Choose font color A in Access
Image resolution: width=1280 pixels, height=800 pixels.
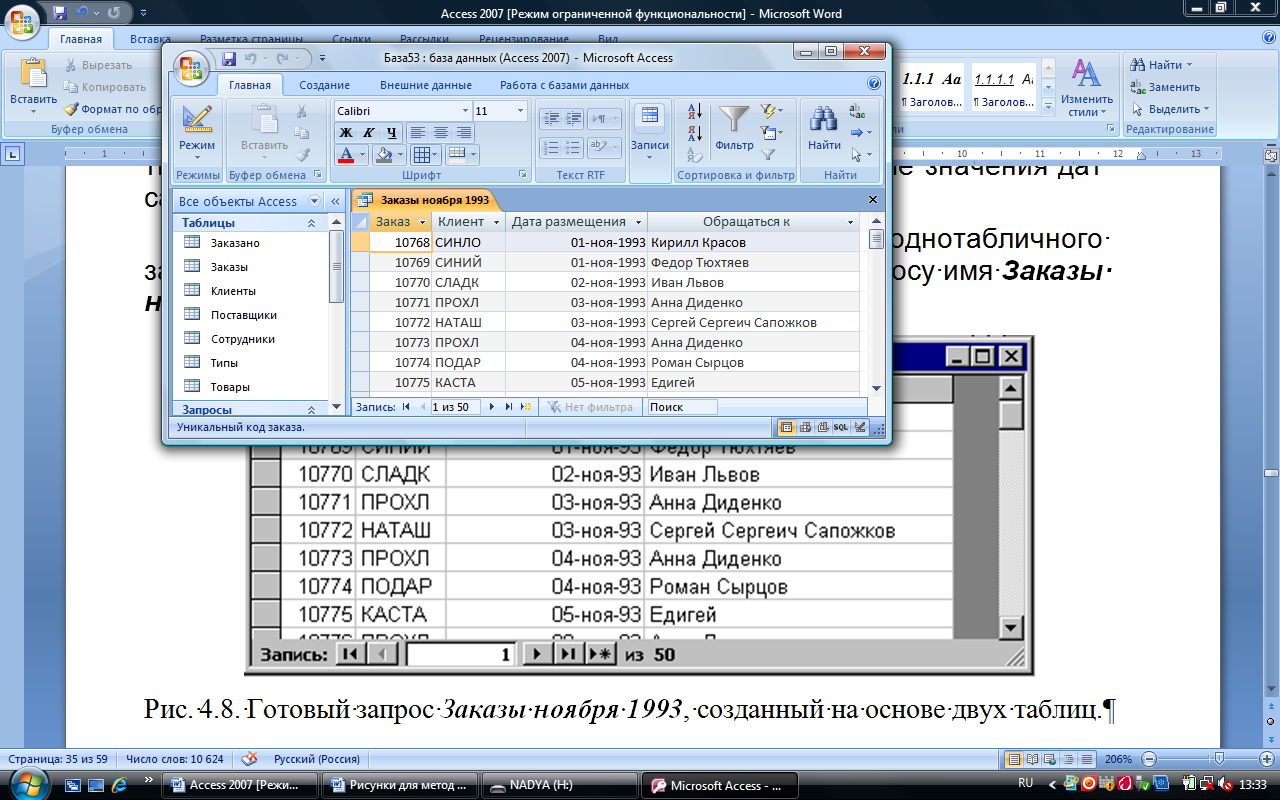click(346, 155)
